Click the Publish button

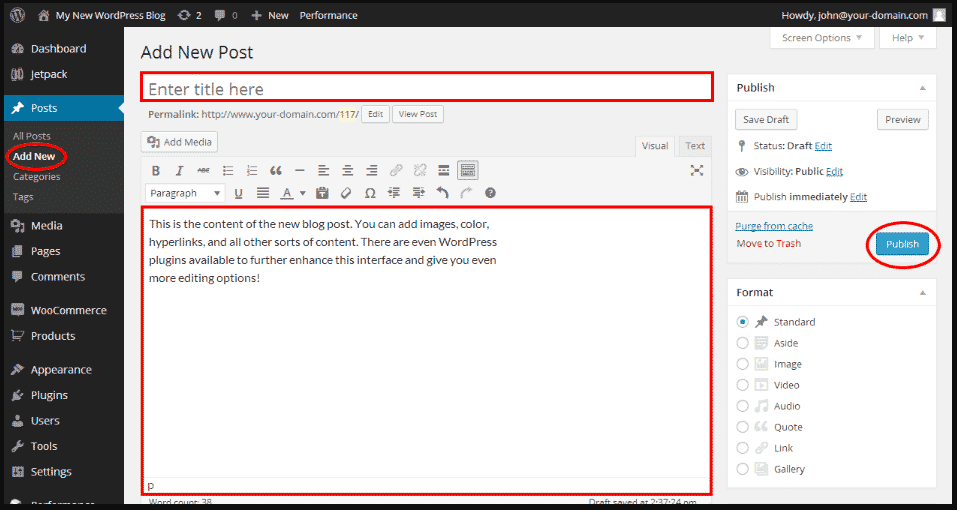(x=902, y=244)
